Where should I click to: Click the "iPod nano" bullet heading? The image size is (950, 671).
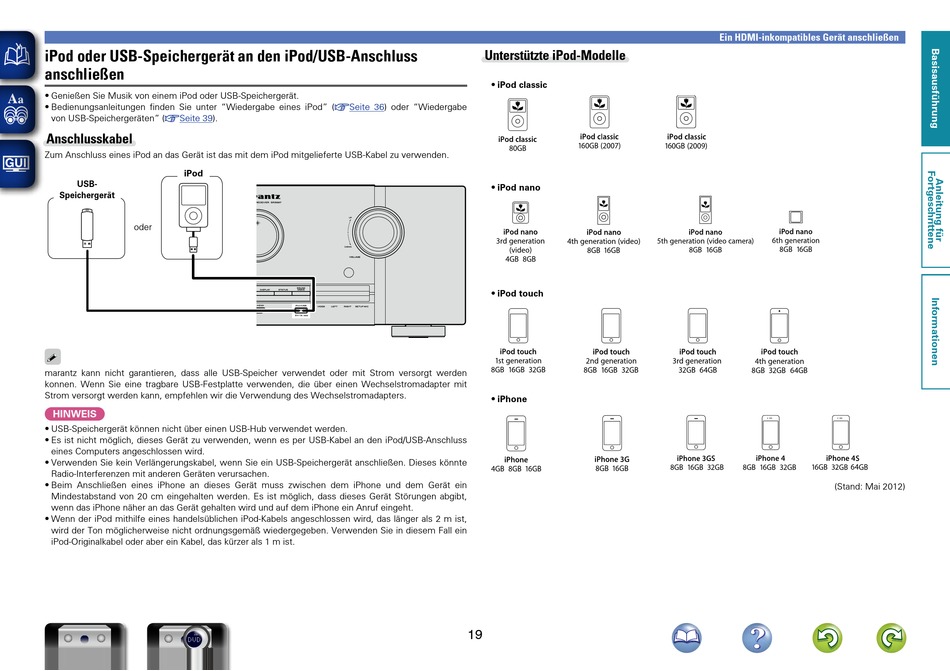[x=516, y=188]
